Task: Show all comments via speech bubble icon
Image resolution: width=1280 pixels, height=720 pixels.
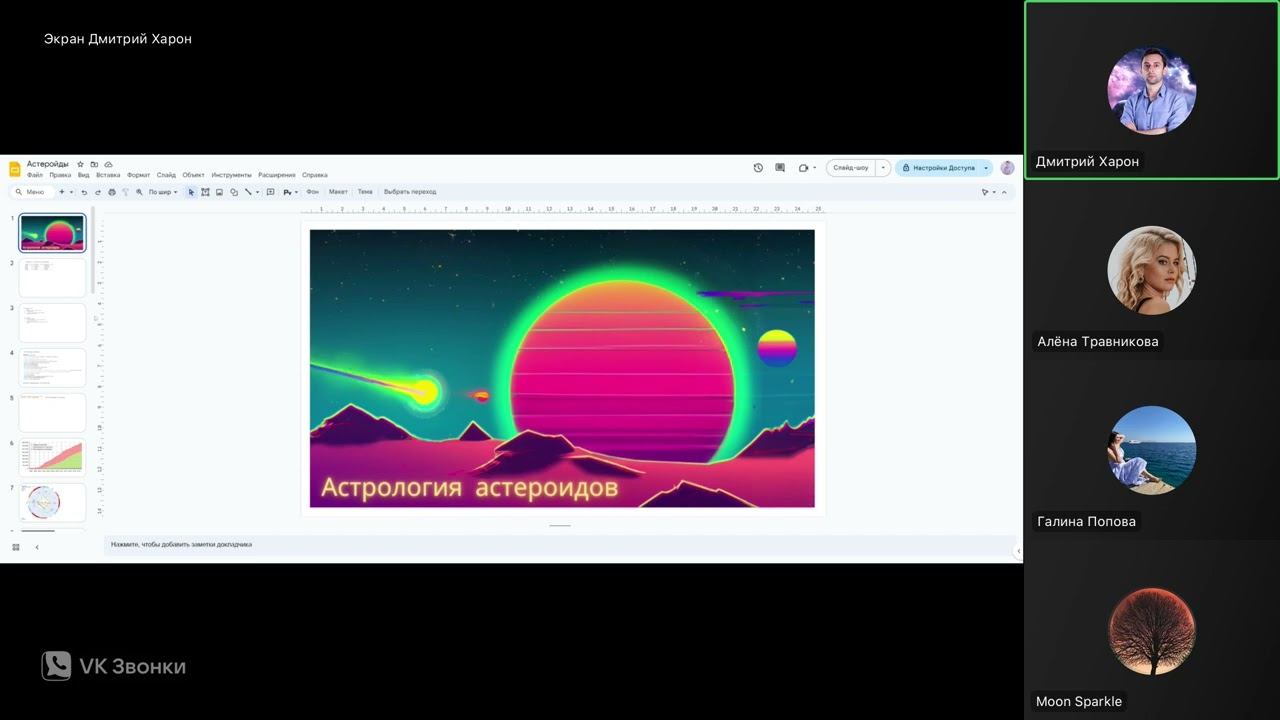Action: pyautogui.click(x=780, y=168)
